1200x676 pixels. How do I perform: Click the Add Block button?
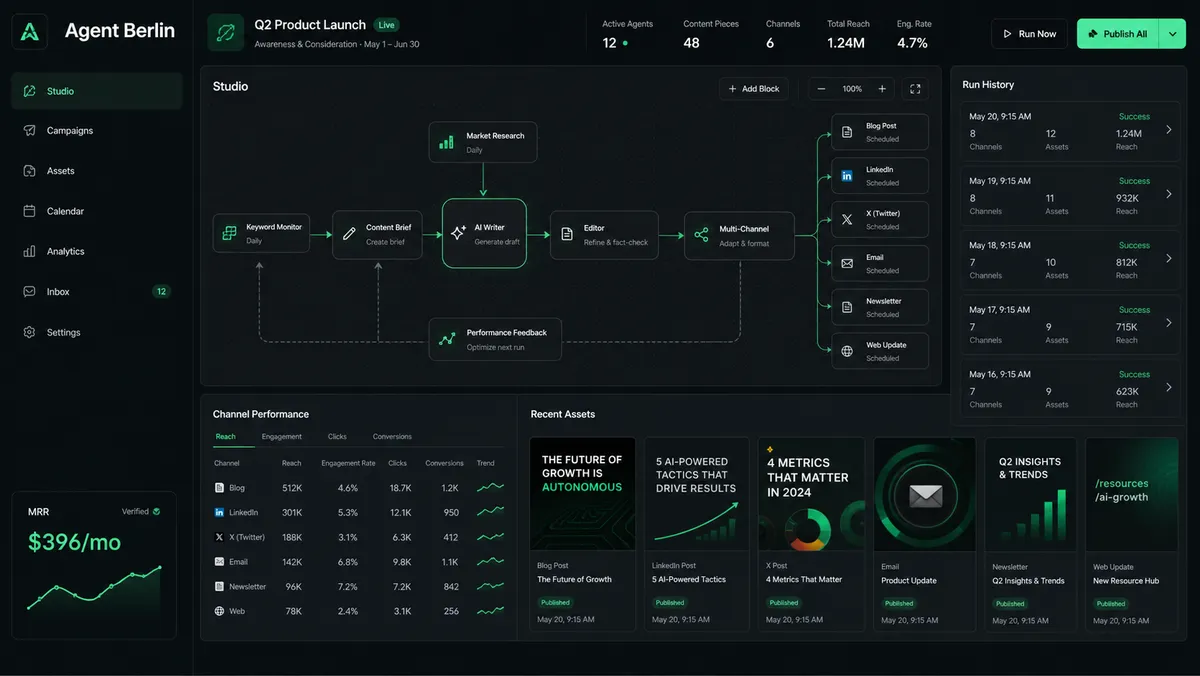point(754,89)
